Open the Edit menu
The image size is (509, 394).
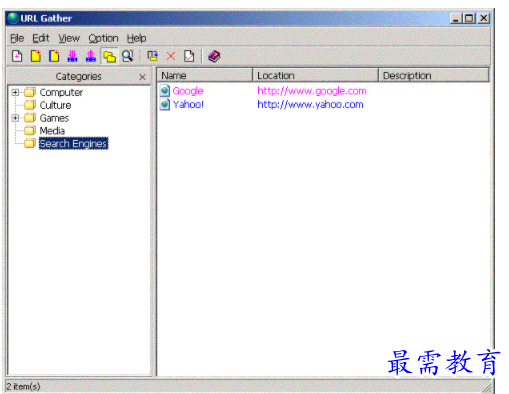click(41, 38)
